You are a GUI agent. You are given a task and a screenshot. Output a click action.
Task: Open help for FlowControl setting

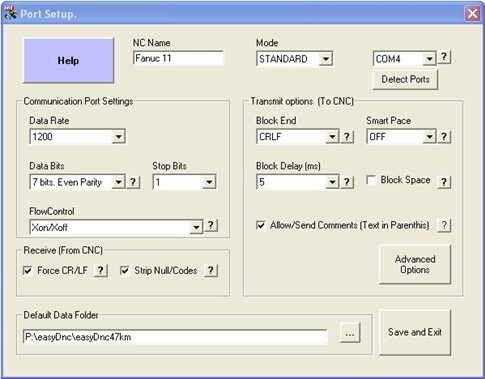pyautogui.click(x=211, y=226)
